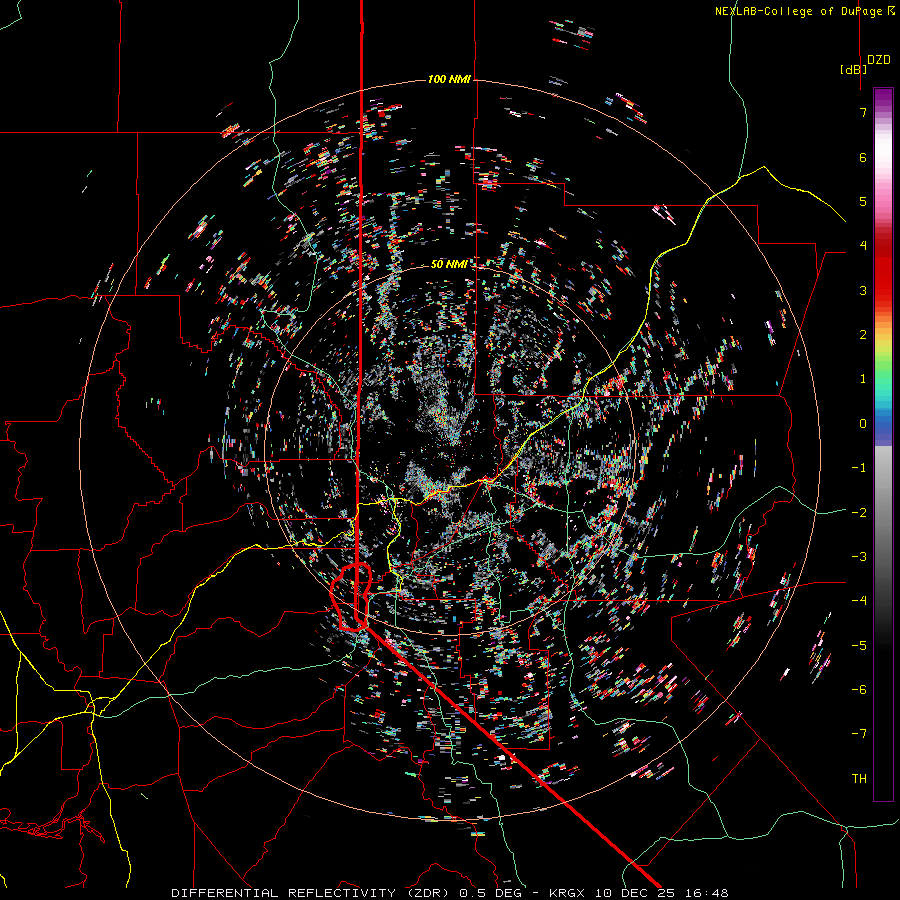
Task: Select the -3 scale value
Action: [859, 557]
